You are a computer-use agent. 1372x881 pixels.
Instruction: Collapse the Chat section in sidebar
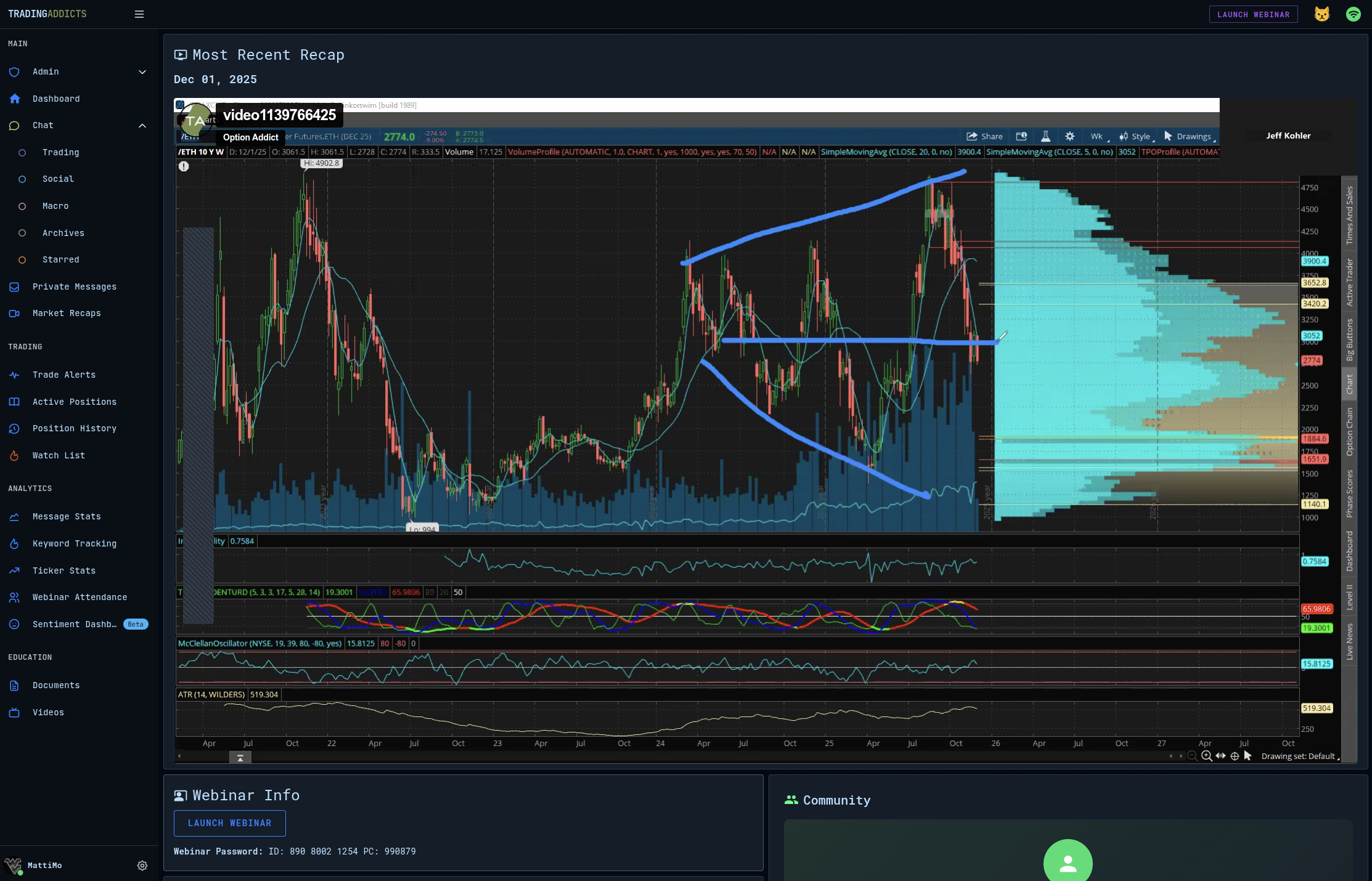coord(142,126)
